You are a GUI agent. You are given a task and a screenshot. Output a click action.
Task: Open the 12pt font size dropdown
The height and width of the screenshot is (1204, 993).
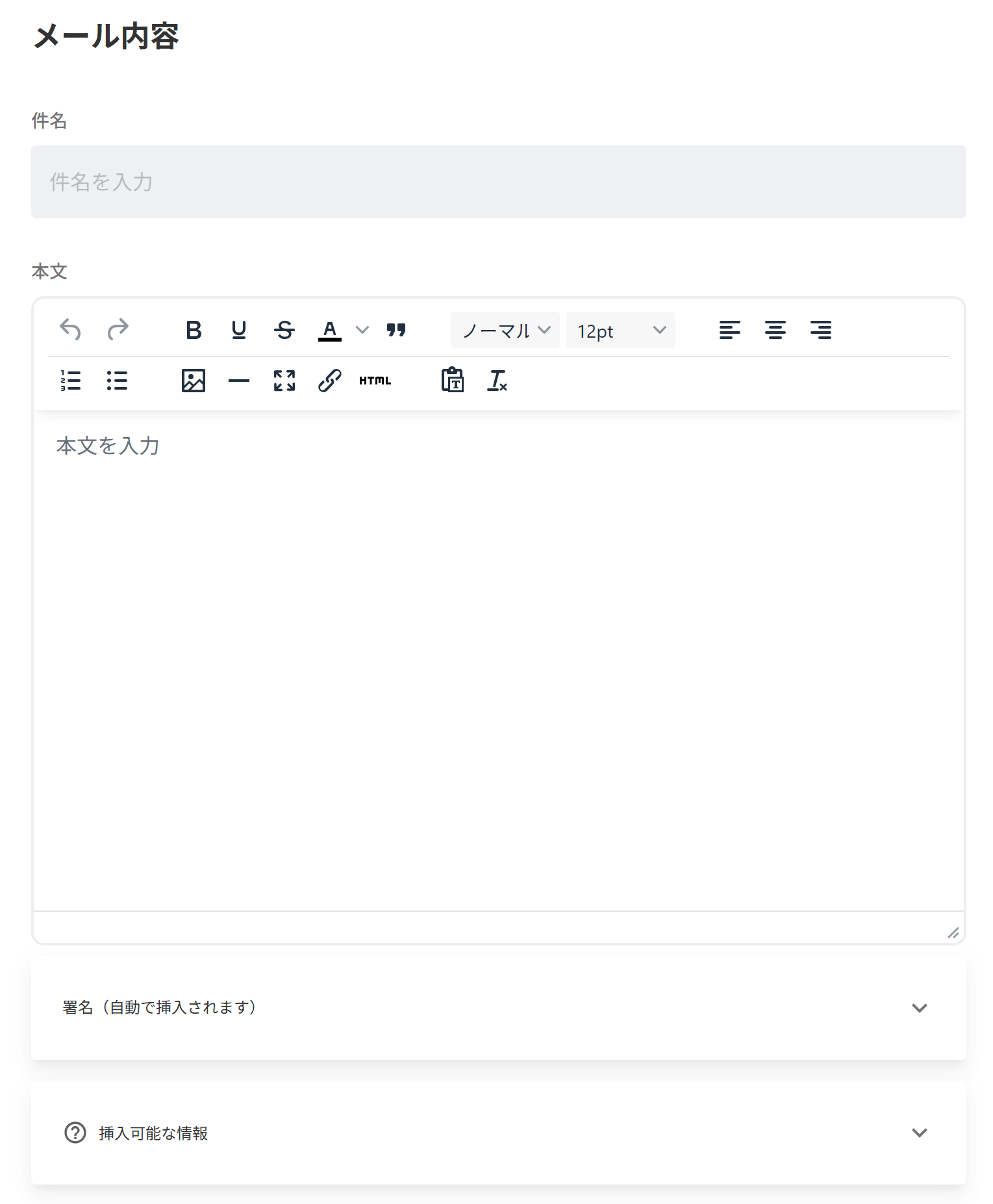(x=621, y=330)
